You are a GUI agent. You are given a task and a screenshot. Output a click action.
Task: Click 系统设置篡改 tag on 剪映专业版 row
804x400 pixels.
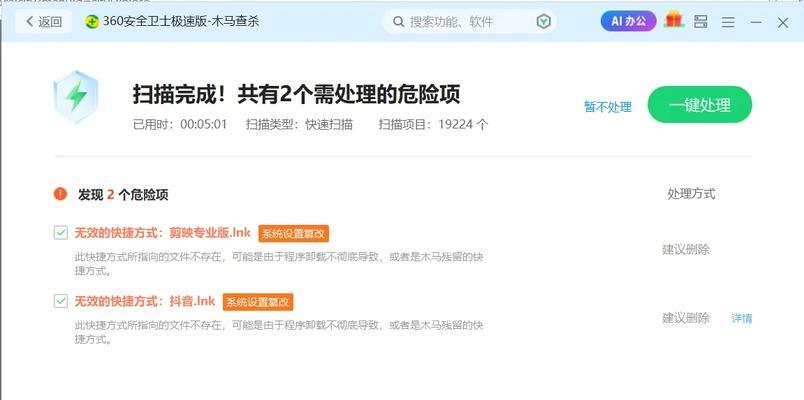coord(293,234)
